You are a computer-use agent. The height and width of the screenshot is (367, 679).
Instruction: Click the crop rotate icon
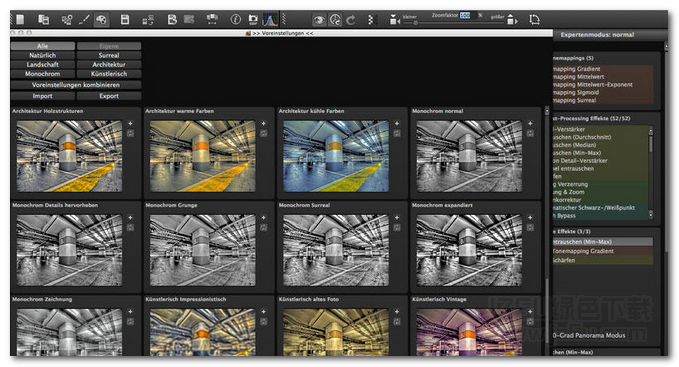tap(534, 19)
